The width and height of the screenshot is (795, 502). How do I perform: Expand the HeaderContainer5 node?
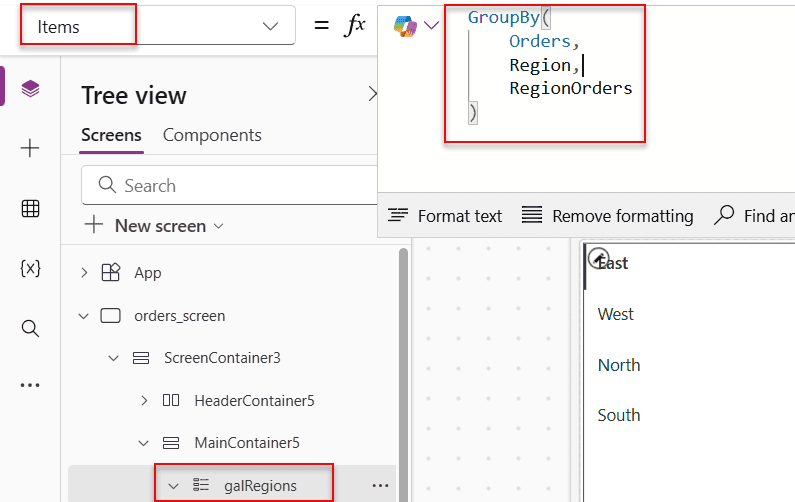(x=144, y=401)
